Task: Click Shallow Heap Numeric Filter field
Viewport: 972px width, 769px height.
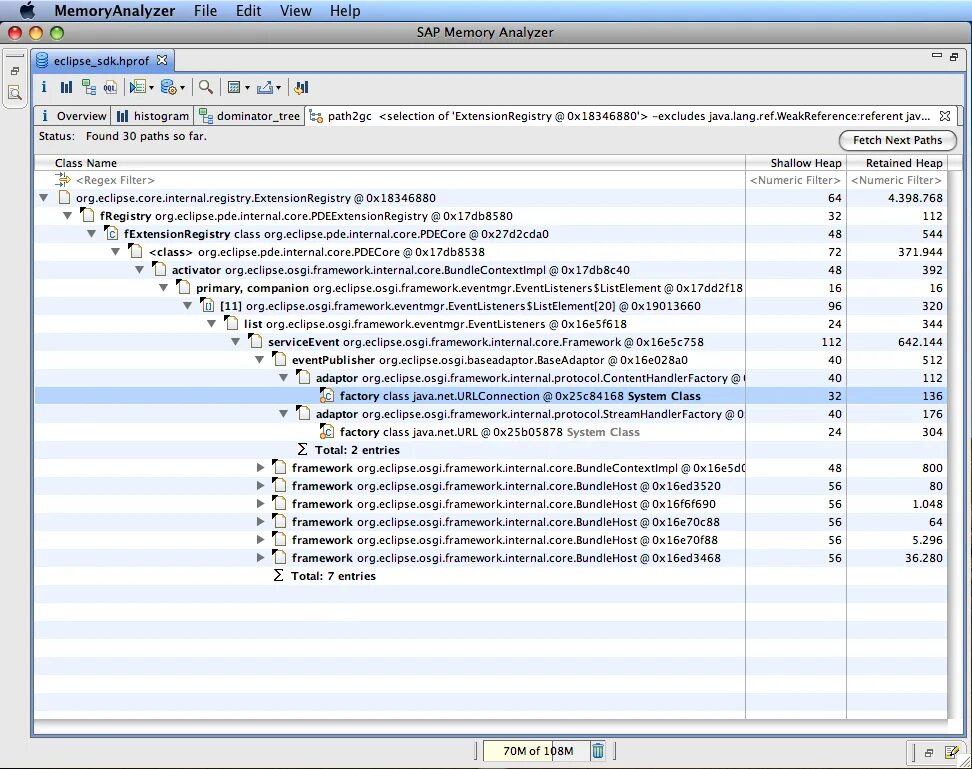Action: (x=795, y=180)
